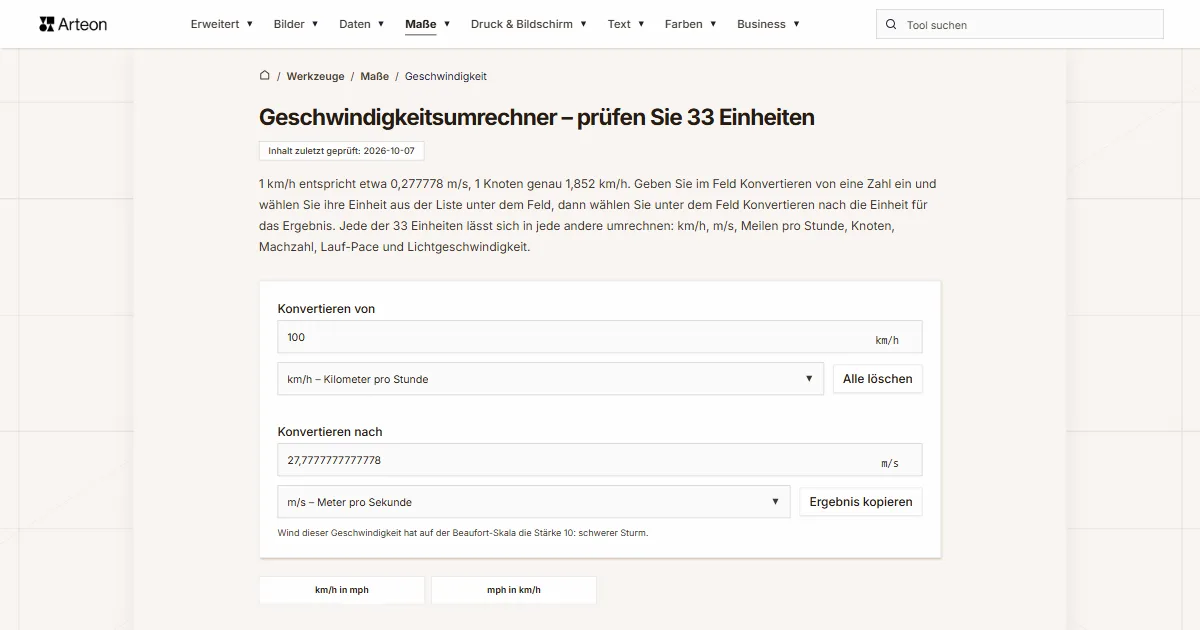The height and width of the screenshot is (630, 1200).
Task: Expand the Farben menu
Action: click(x=691, y=24)
